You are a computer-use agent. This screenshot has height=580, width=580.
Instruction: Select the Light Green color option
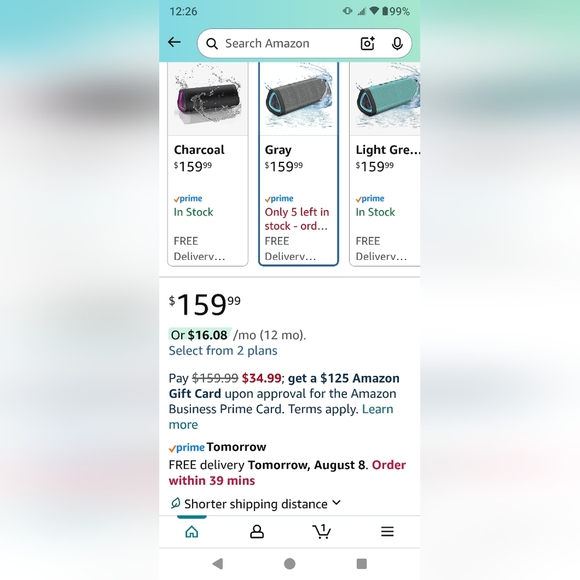pos(385,164)
